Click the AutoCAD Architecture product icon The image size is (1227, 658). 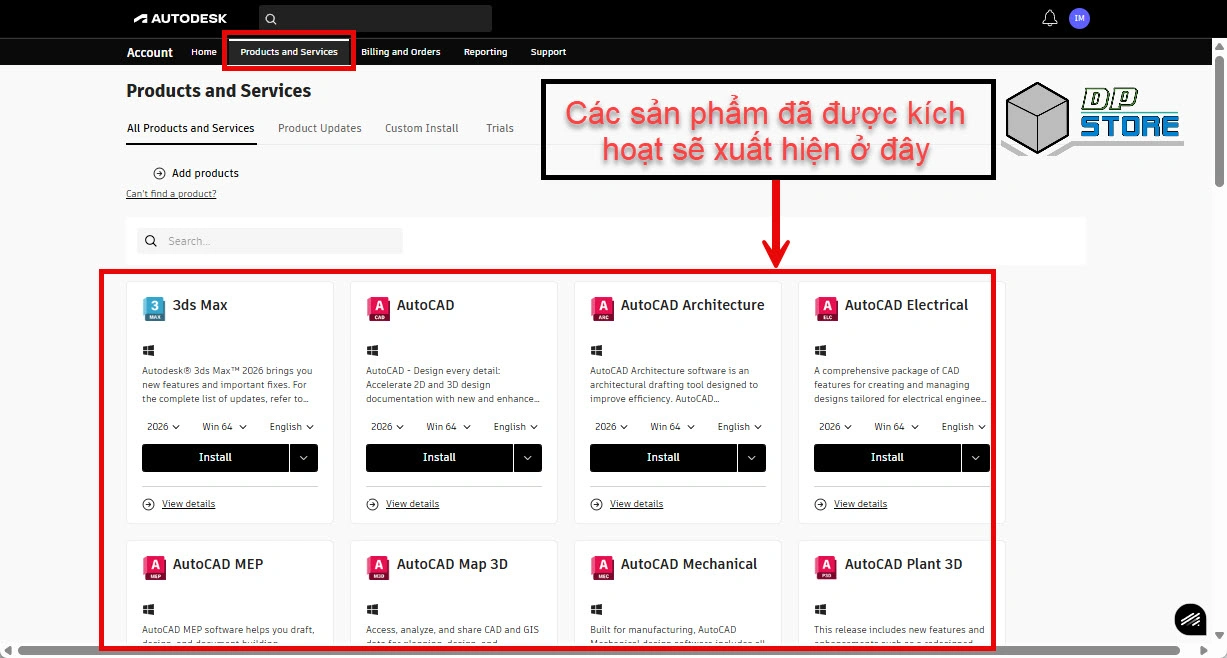[602, 308]
